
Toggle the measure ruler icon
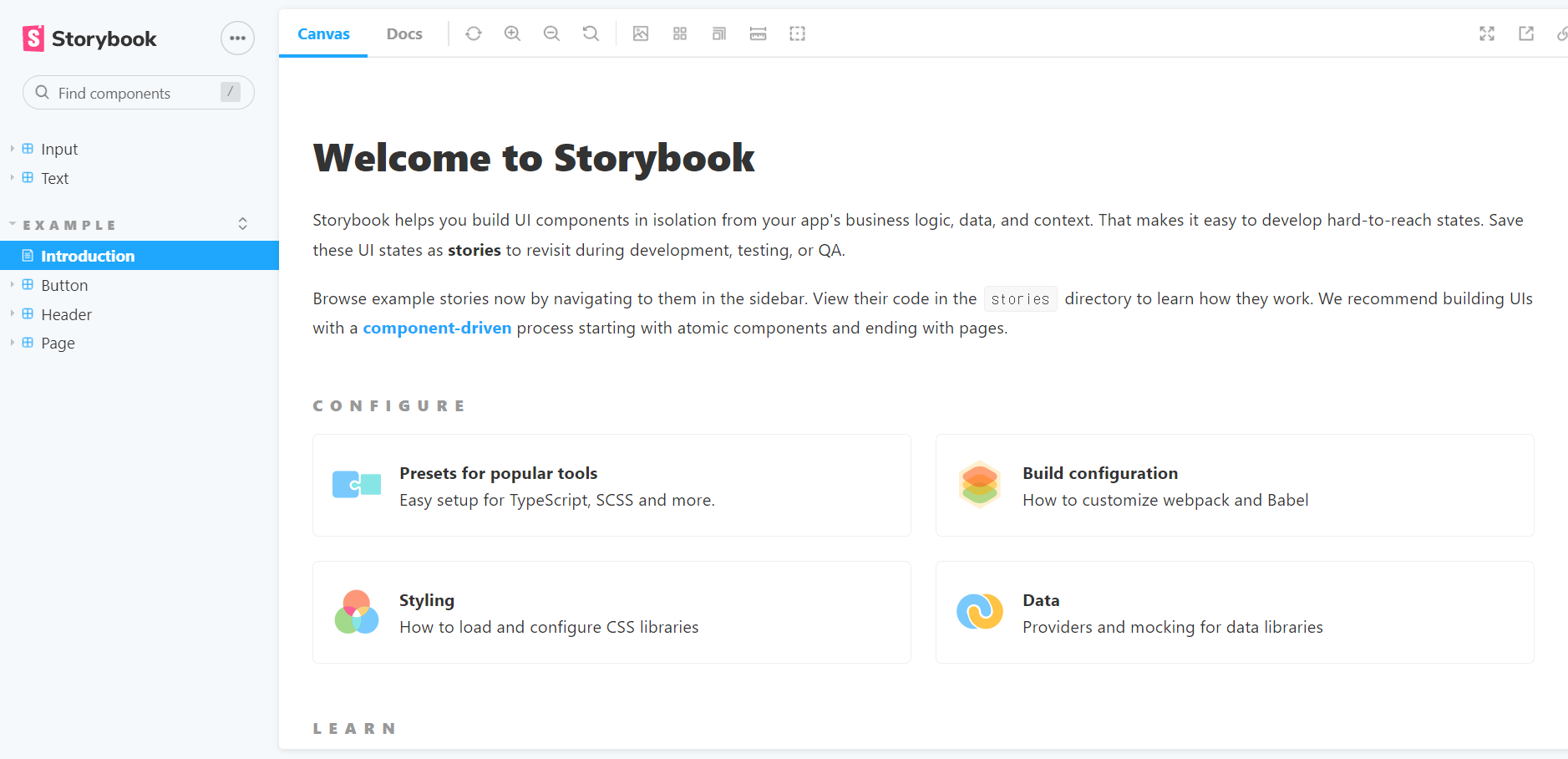759,33
